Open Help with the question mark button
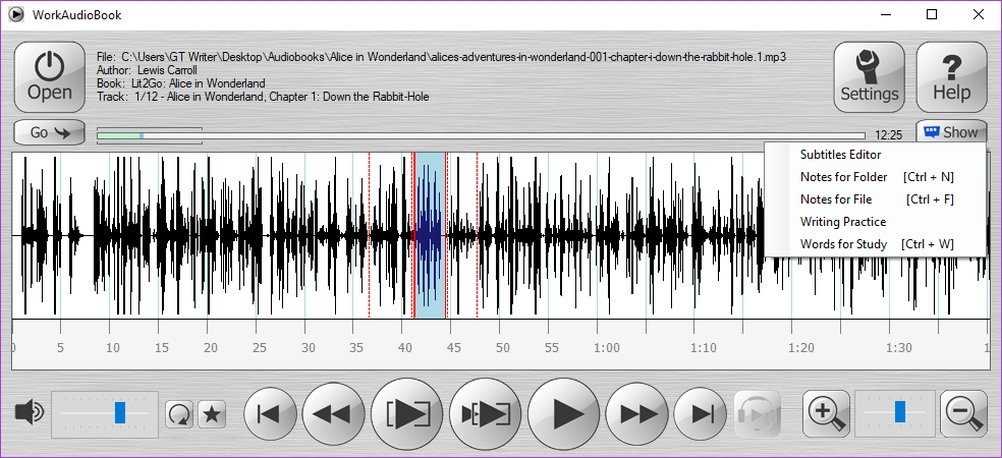The height and width of the screenshot is (458, 1002). coord(951,77)
